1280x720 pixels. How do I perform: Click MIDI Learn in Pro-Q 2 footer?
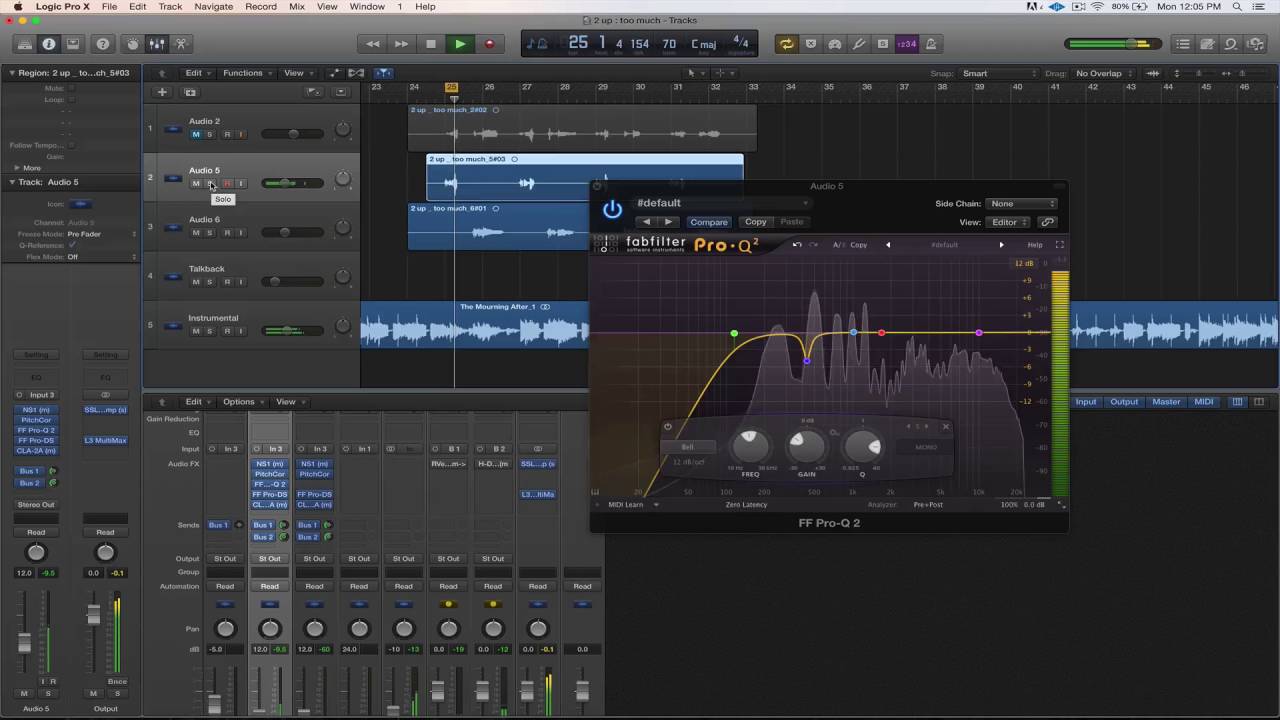(626, 505)
